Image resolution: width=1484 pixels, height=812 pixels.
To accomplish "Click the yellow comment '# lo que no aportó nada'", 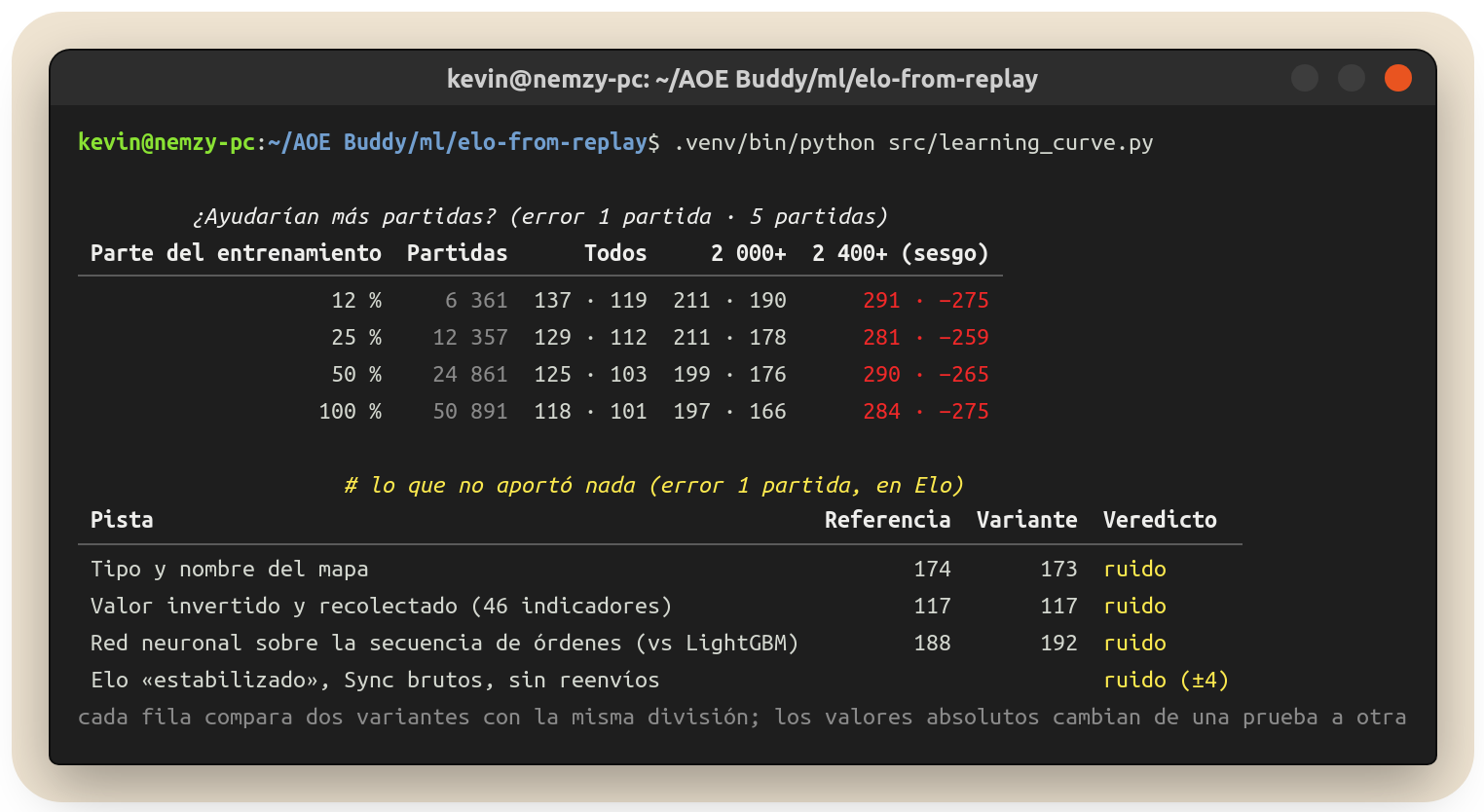I will pos(490,485).
